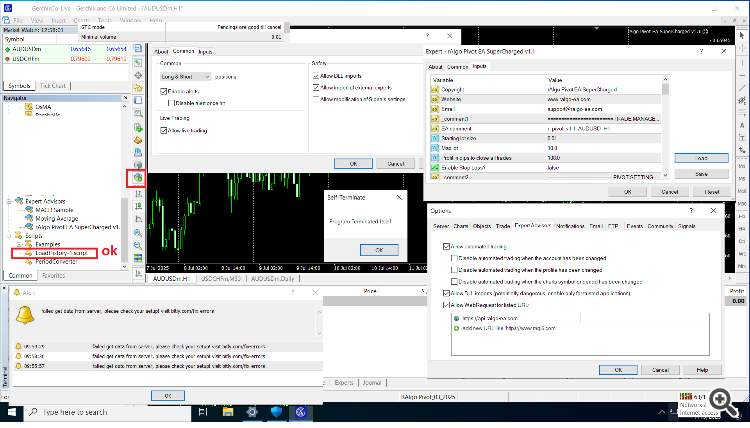Image resolution: width=750 pixels, height=428 pixels.
Task: Click Inputs list scroll down arrow
Action: 665,176
